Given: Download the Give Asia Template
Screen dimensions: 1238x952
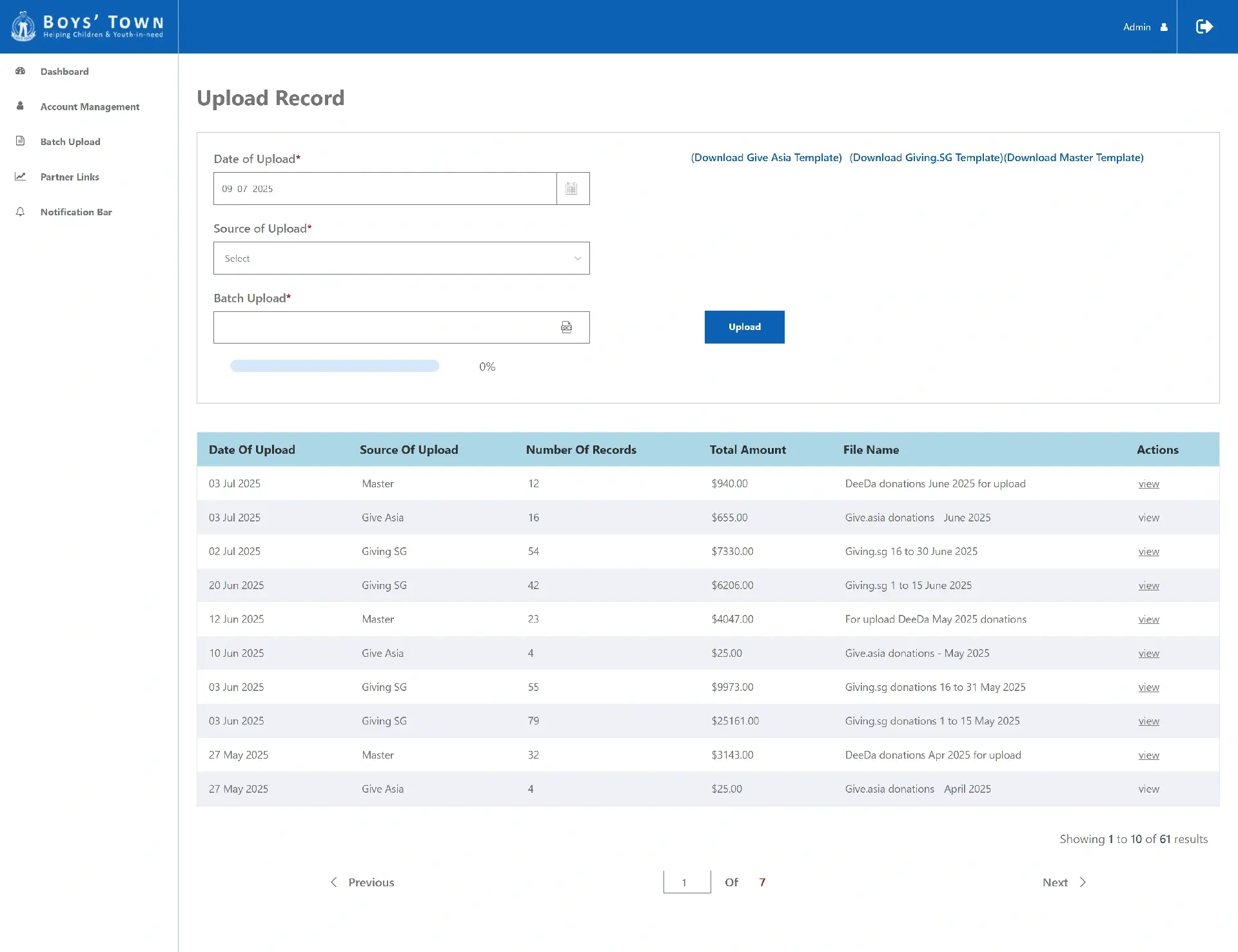Looking at the screenshot, I should coord(766,158).
